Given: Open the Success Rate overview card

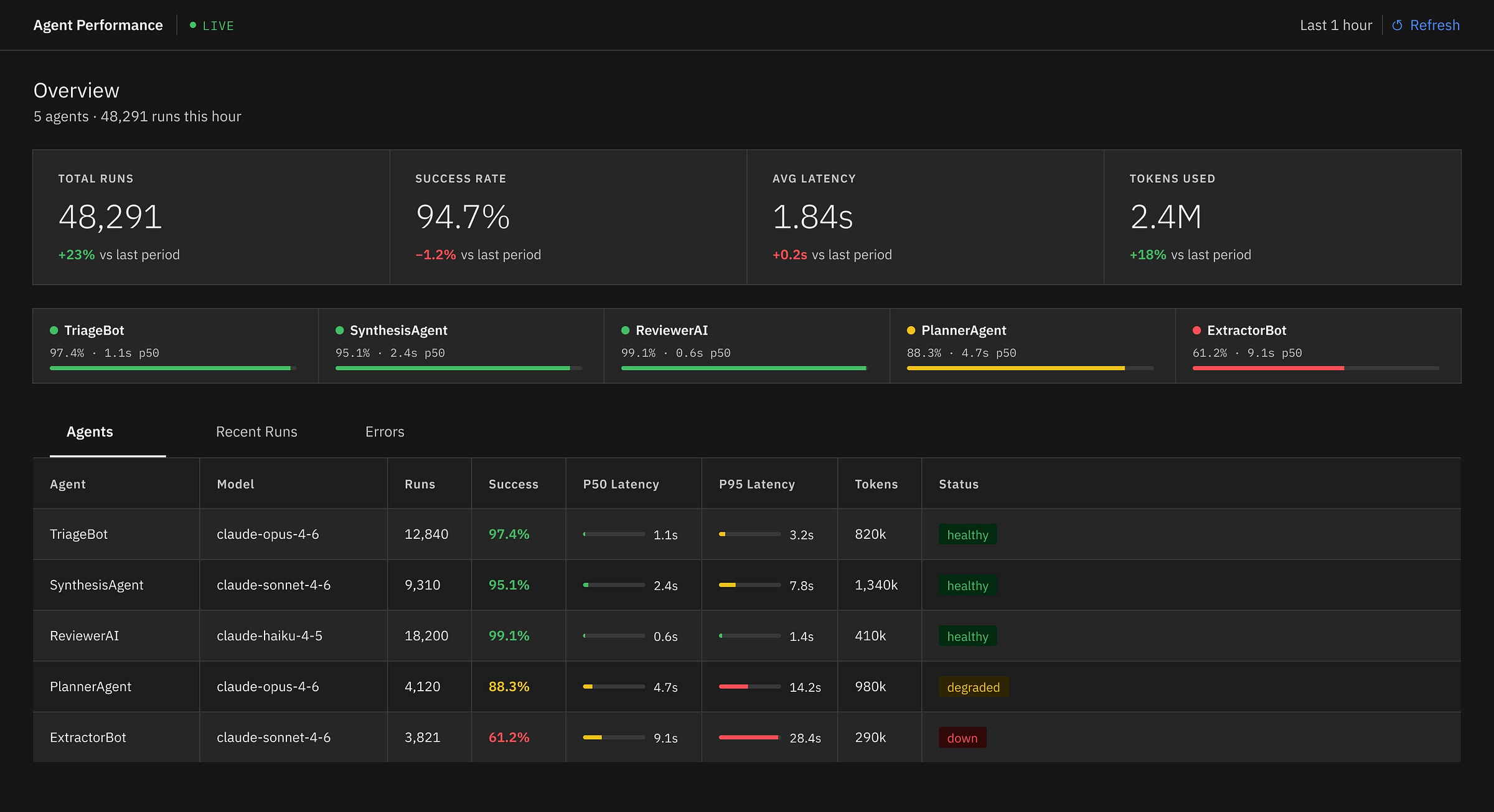Looking at the screenshot, I should point(568,217).
